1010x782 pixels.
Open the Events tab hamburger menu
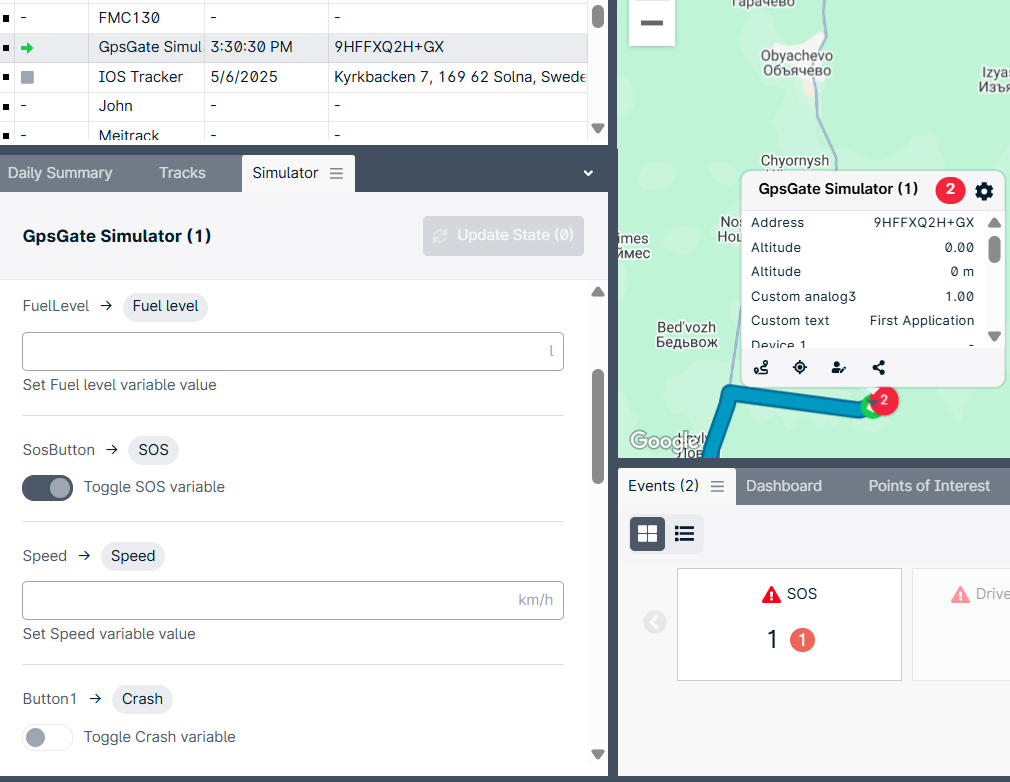click(718, 486)
